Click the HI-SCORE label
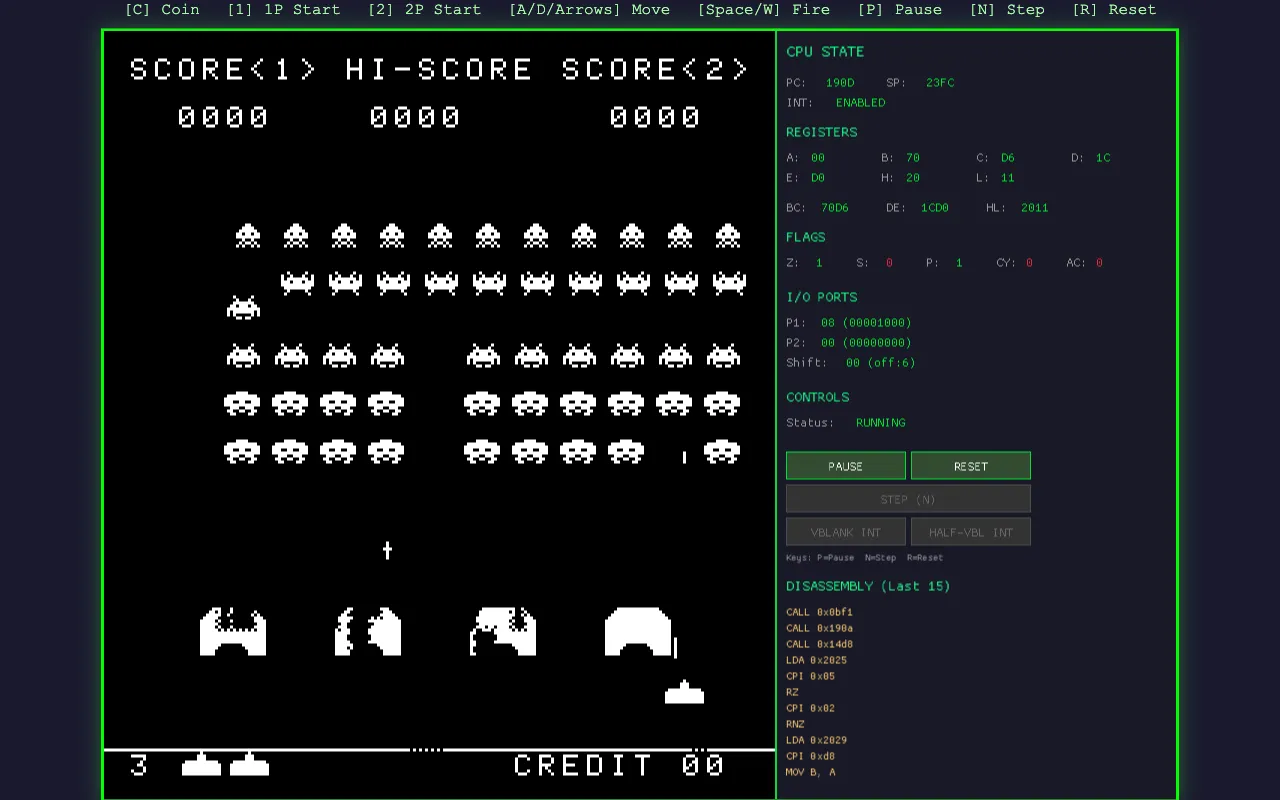 [439, 69]
